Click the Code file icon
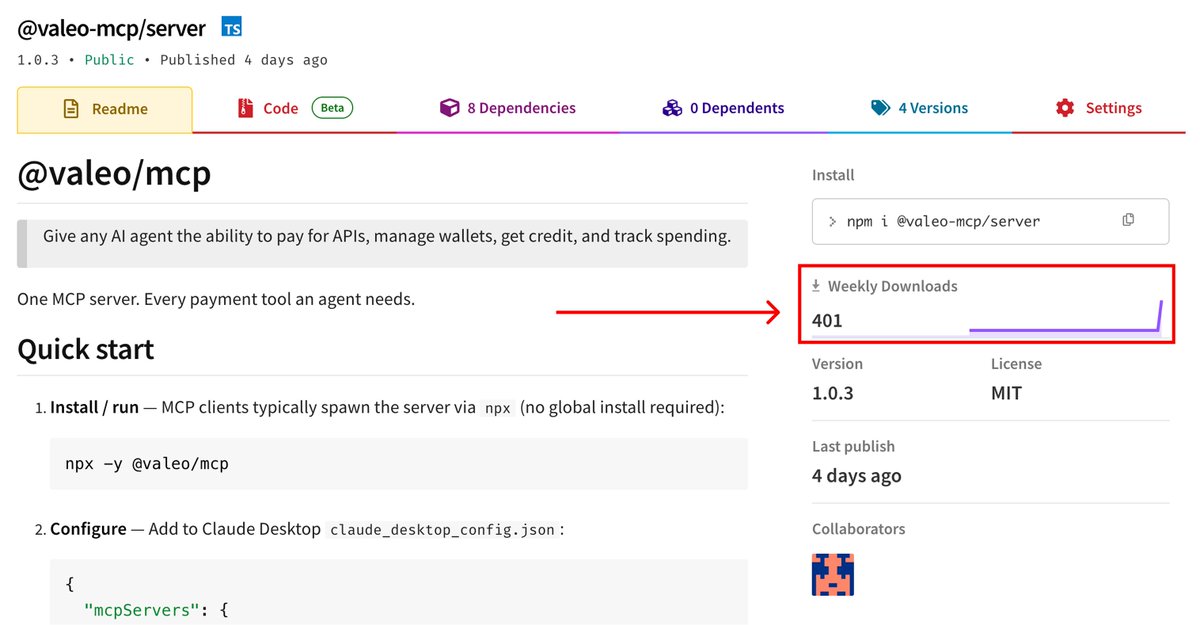This screenshot has width=1200, height=625. tap(245, 108)
